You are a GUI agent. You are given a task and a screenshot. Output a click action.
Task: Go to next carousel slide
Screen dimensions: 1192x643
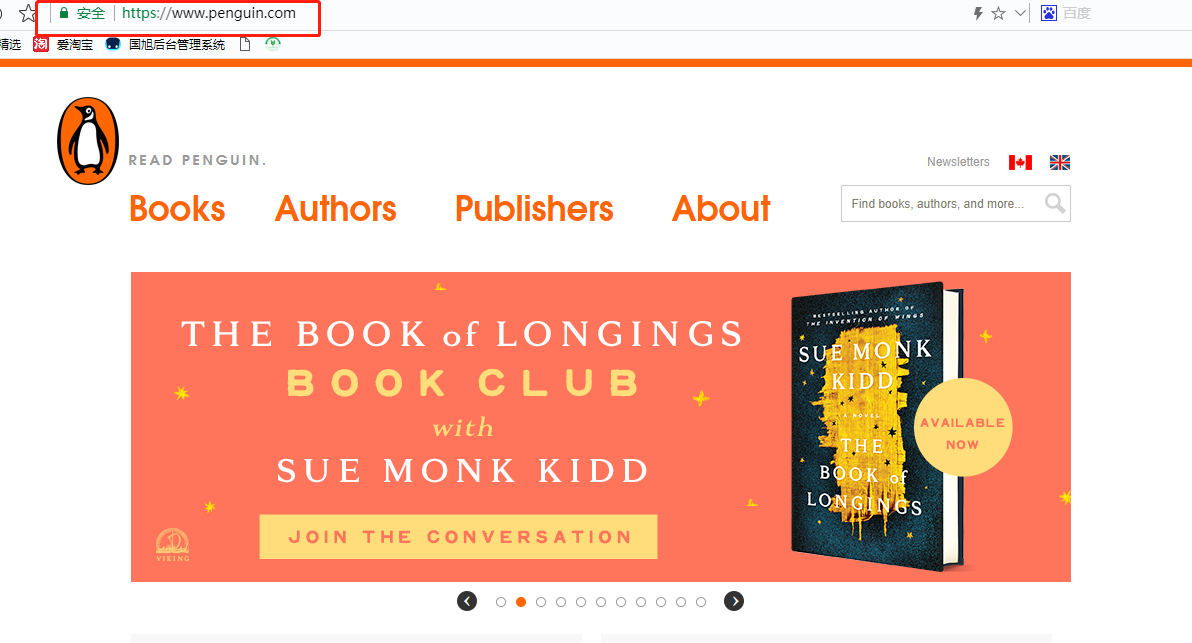734,601
